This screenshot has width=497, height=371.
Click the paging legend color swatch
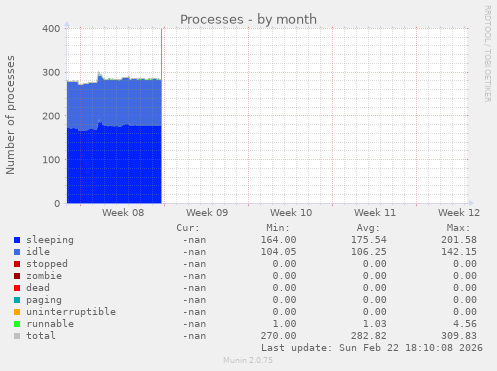17,300
